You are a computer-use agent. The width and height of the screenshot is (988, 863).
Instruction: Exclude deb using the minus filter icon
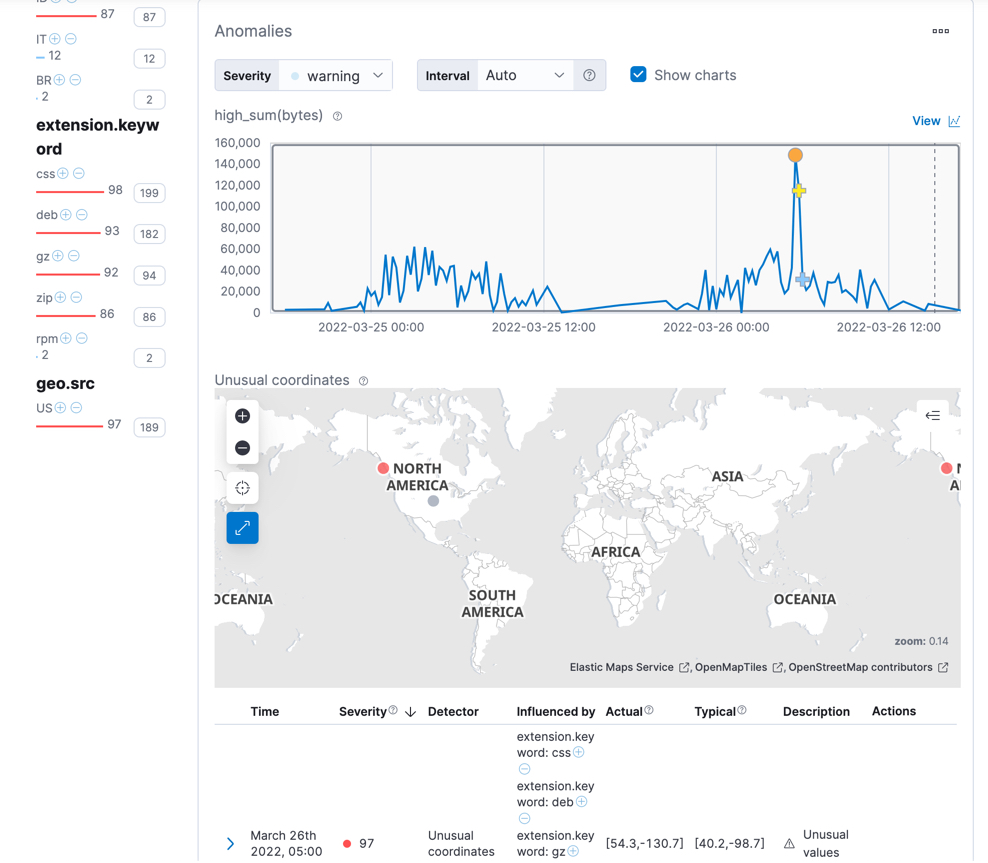coord(82,214)
